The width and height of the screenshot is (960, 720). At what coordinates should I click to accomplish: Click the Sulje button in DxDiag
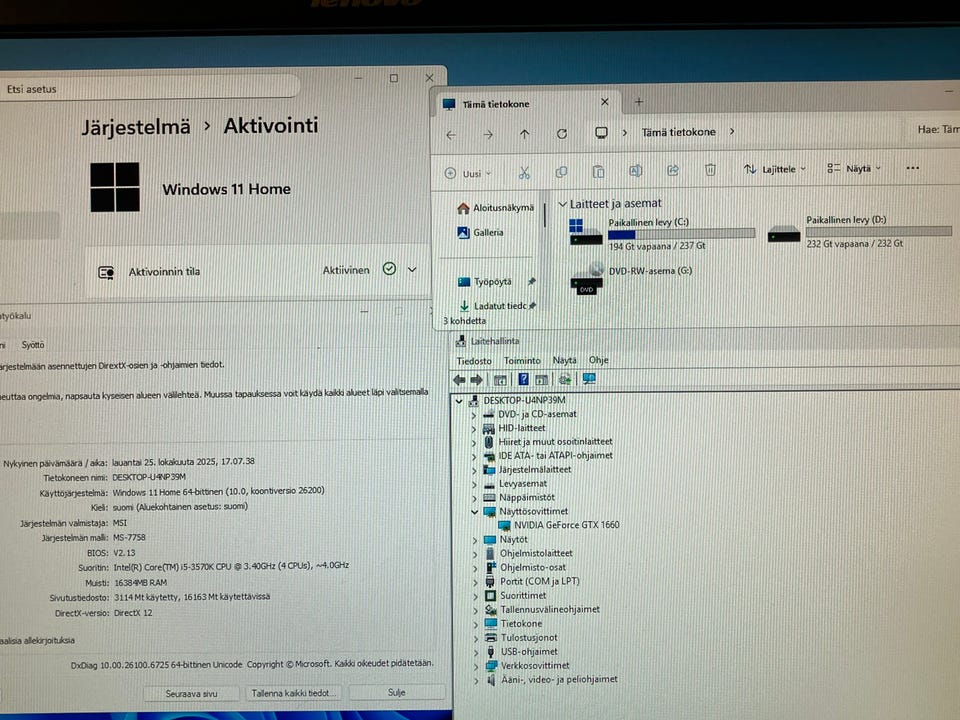pyautogui.click(x=397, y=692)
